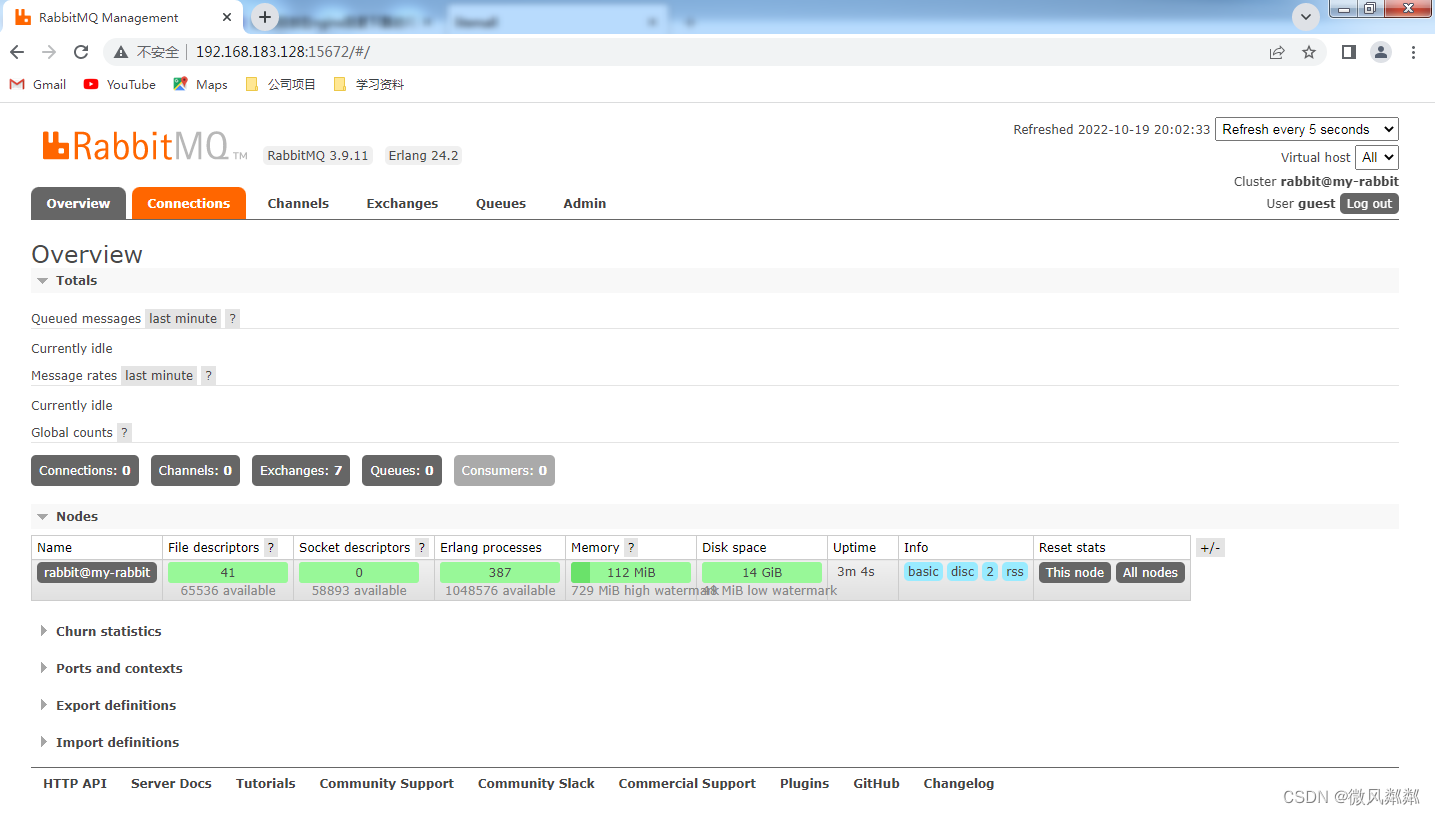Click the Log out button

point(1369,204)
